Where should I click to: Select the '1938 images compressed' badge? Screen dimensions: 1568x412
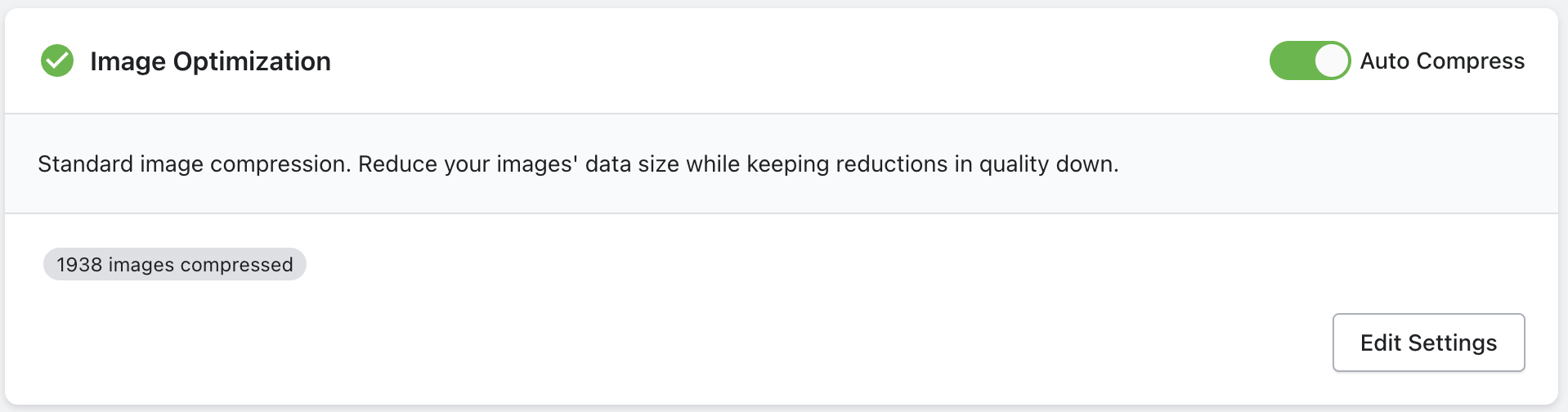pos(175,264)
